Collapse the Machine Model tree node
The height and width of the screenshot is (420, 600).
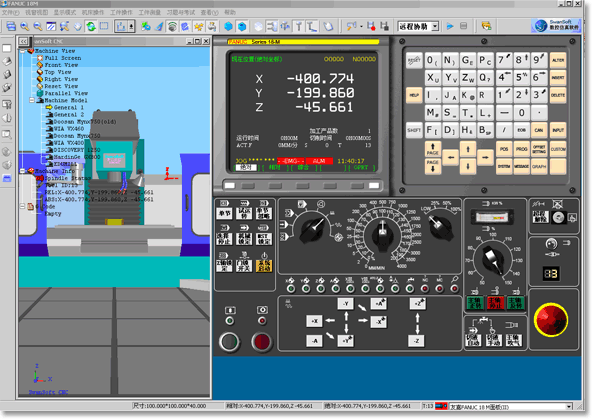(x=34, y=99)
